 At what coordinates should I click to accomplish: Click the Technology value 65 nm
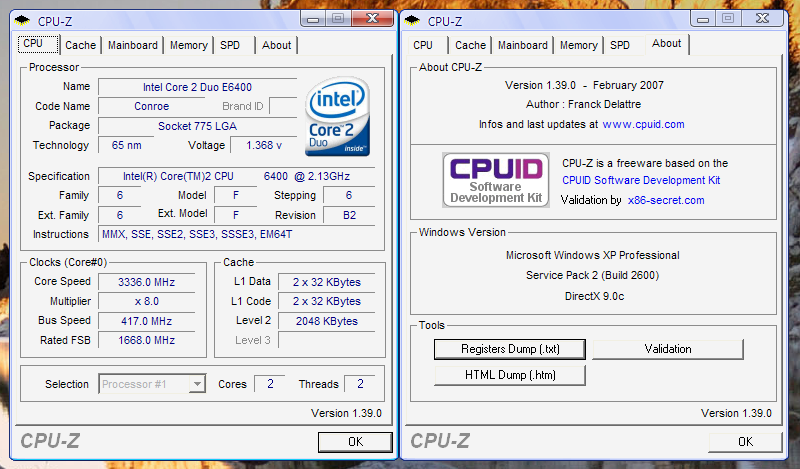[126, 145]
